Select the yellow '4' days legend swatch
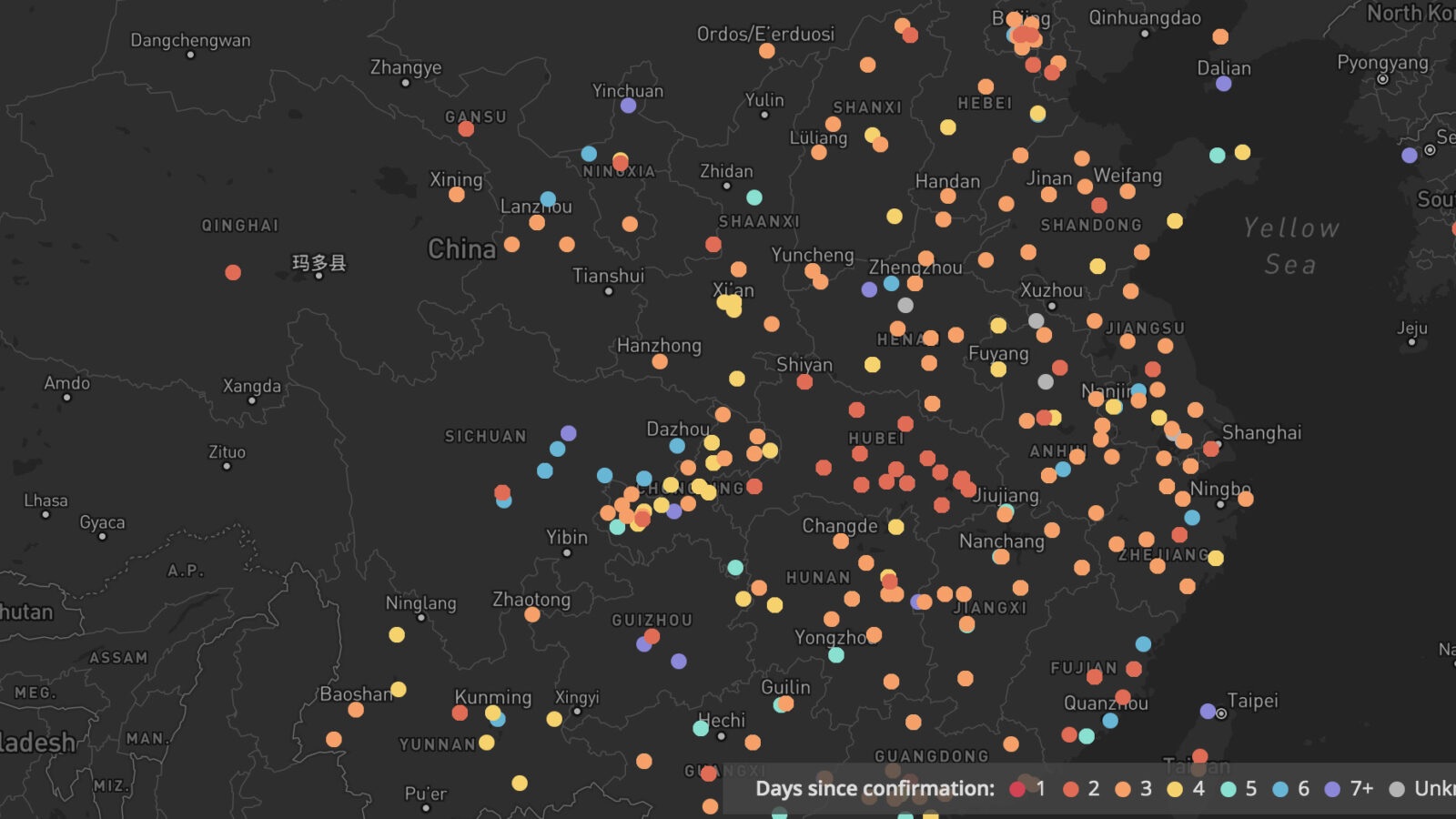The width and height of the screenshot is (1456, 819). (x=1175, y=789)
